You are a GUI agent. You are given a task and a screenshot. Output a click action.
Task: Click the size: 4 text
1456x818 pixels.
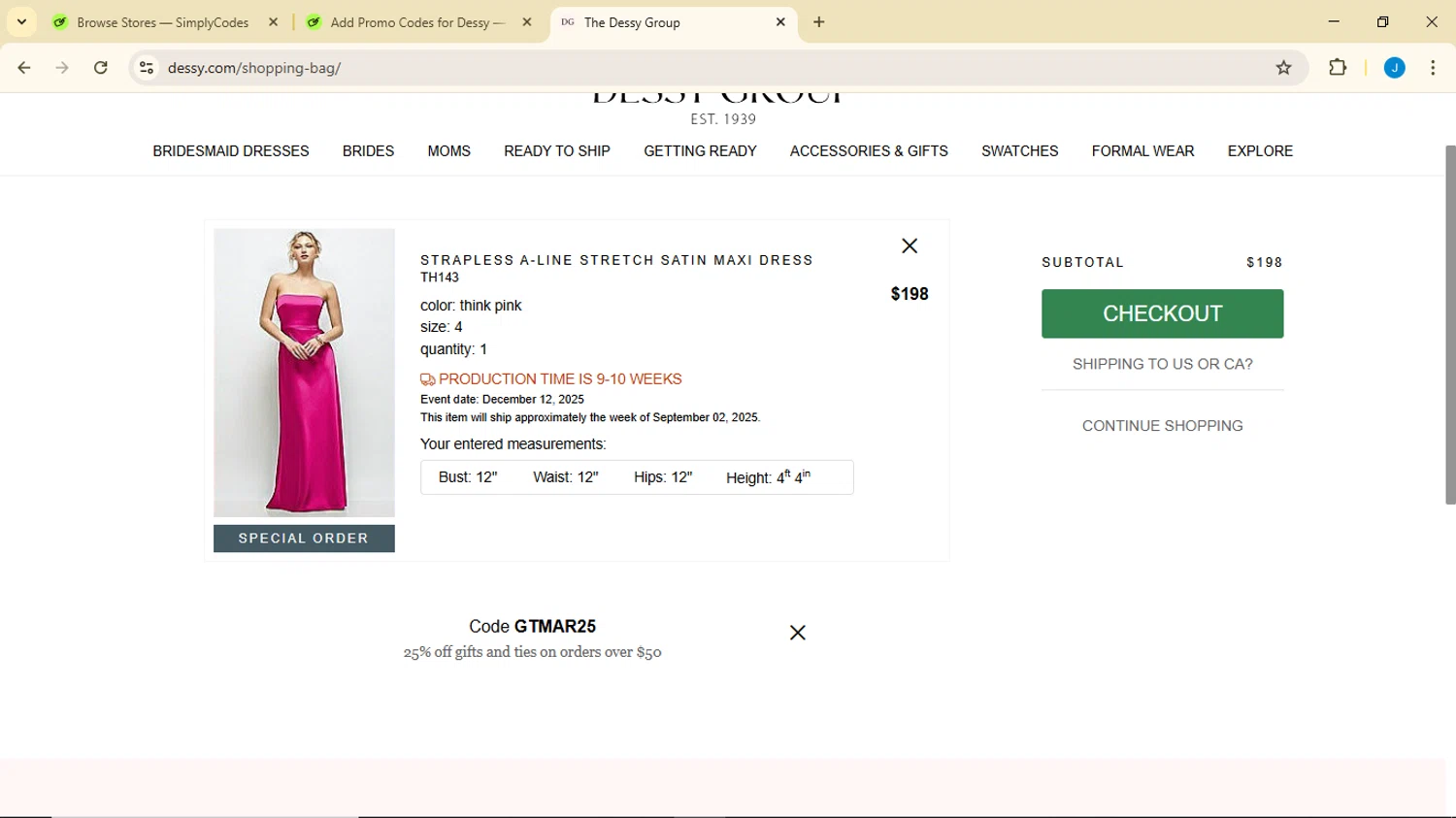(x=441, y=327)
